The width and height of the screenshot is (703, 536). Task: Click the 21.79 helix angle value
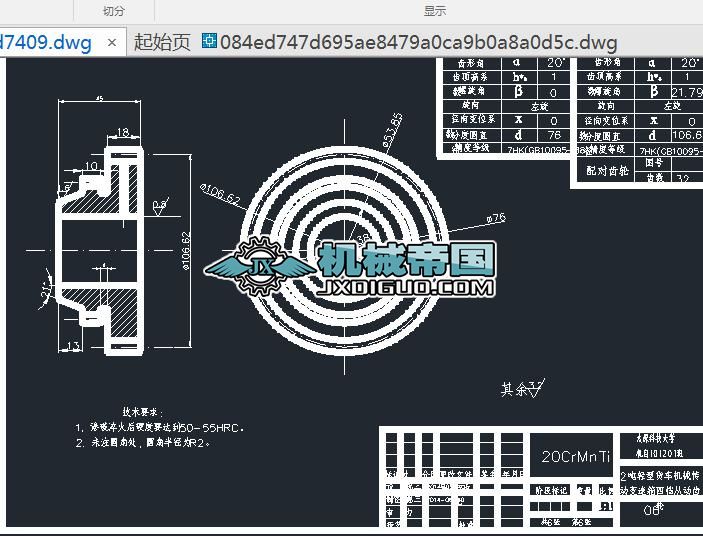click(687, 92)
